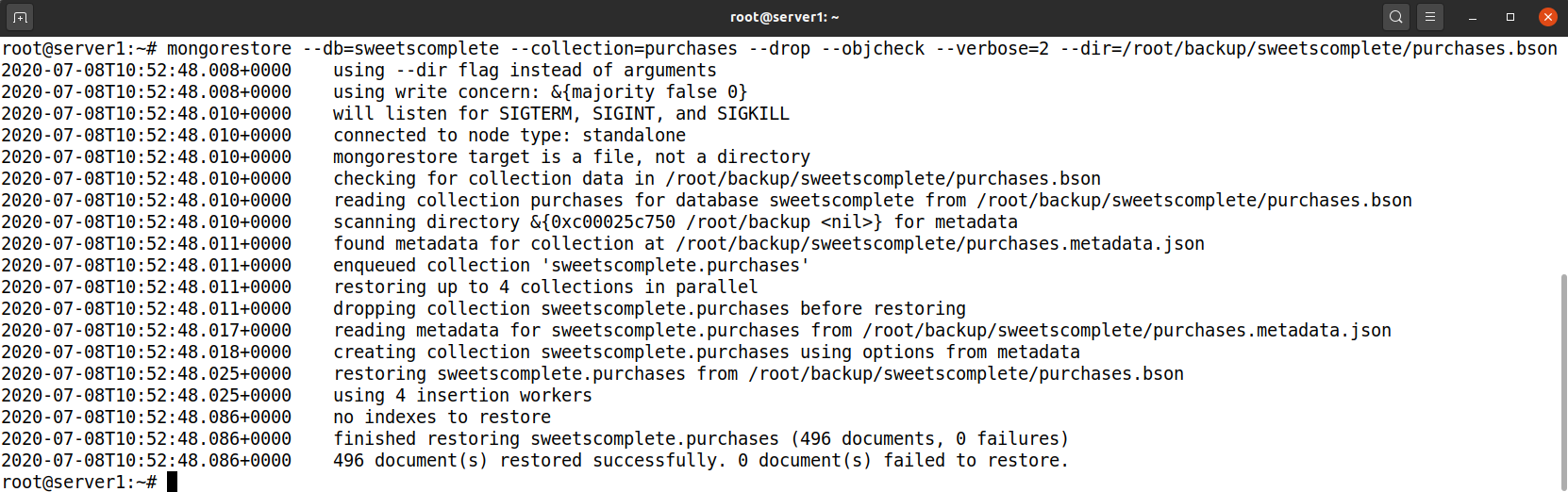Click the 'connected to node type: standalone' line
1568x492 pixels.
pos(509,136)
